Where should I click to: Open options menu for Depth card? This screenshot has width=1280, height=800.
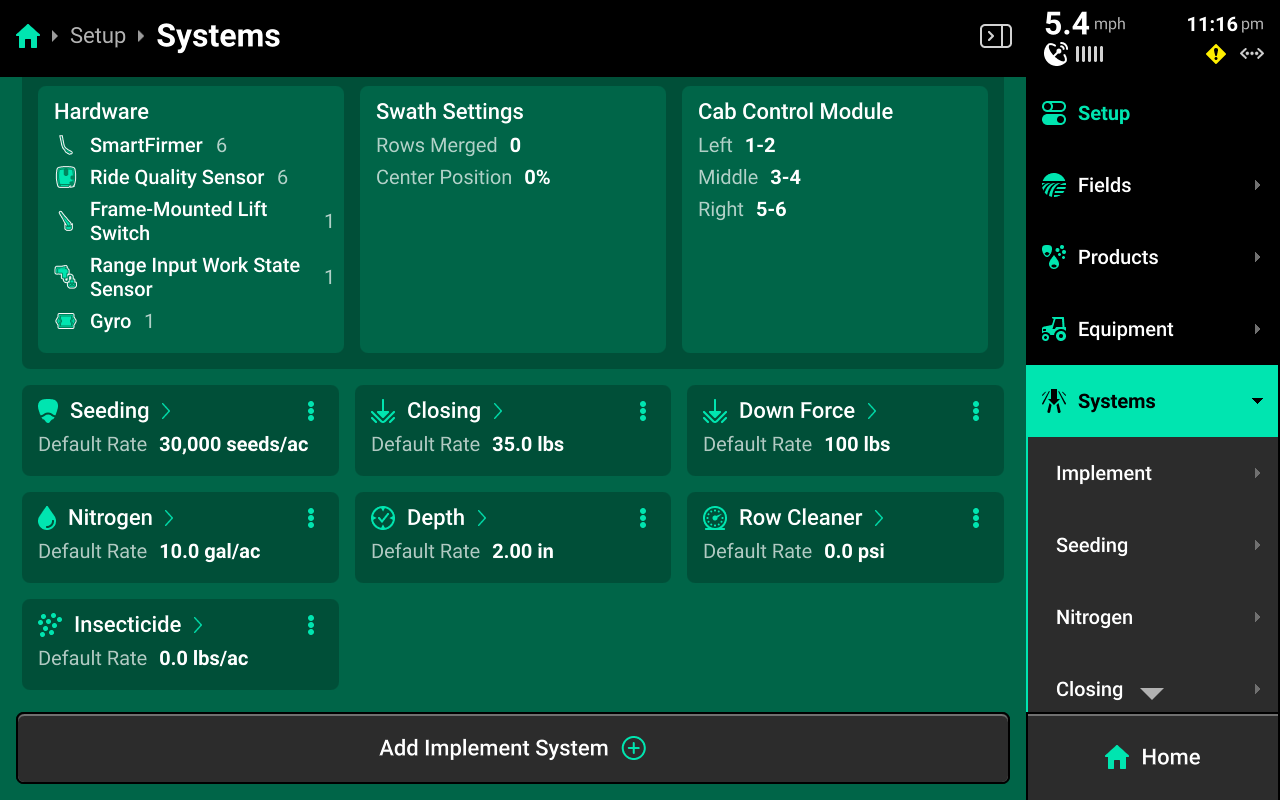643,518
